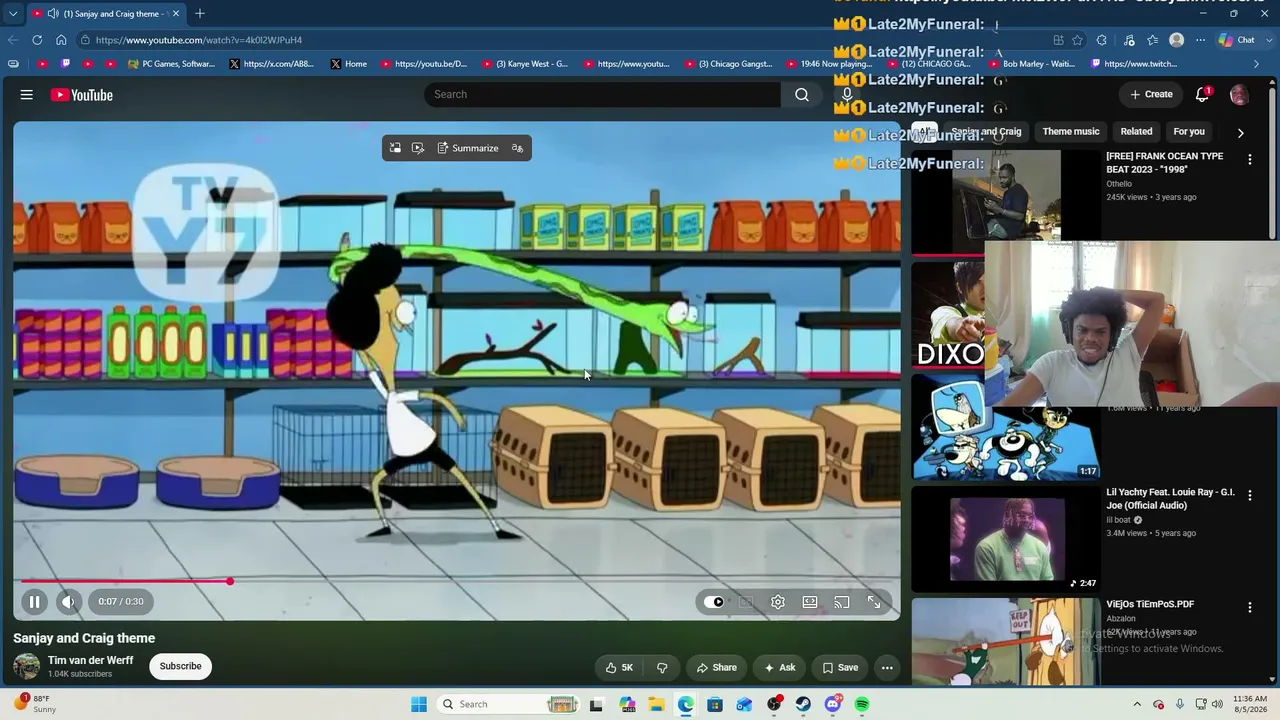Select the For you filter chip
Viewport: 1280px width, 720px height.
coord(1189,131)
